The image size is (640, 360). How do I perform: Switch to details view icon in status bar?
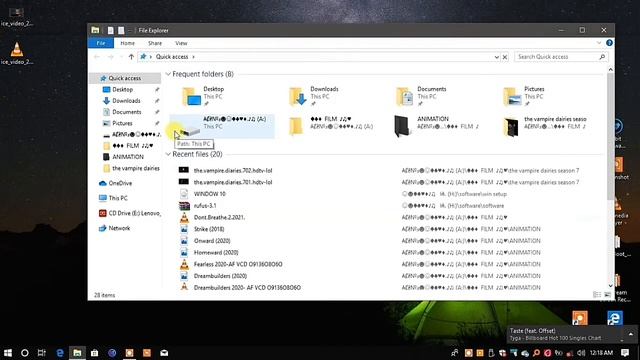tap(597, 295)
